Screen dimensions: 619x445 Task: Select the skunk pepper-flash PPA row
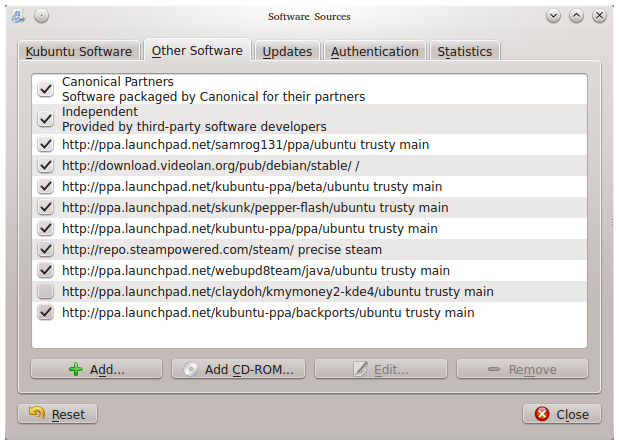point(254,207)
